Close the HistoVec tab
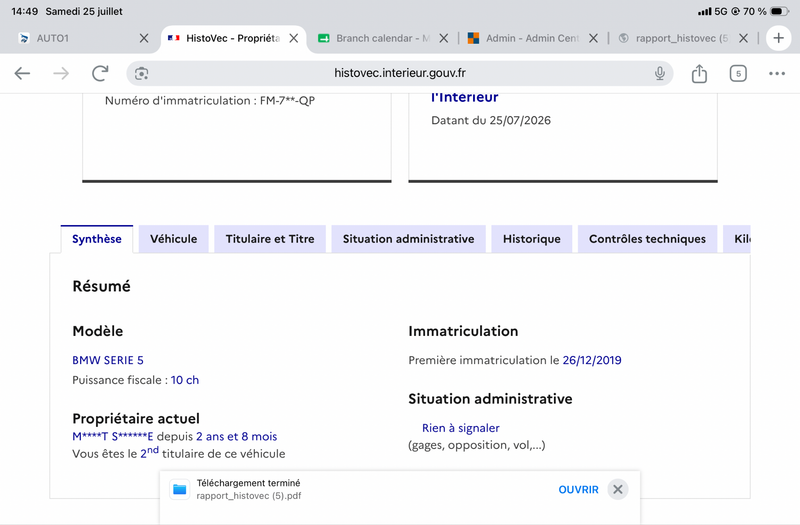 point(293,38)
